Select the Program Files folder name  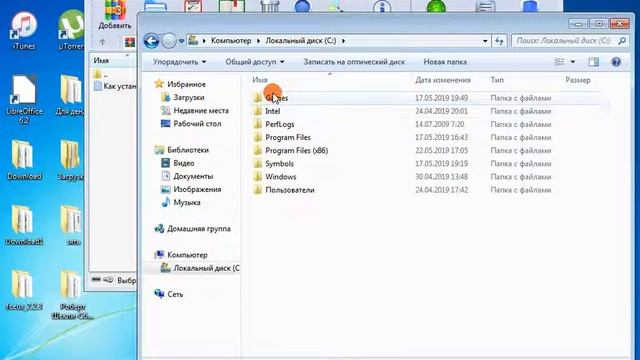click(288, 138)
